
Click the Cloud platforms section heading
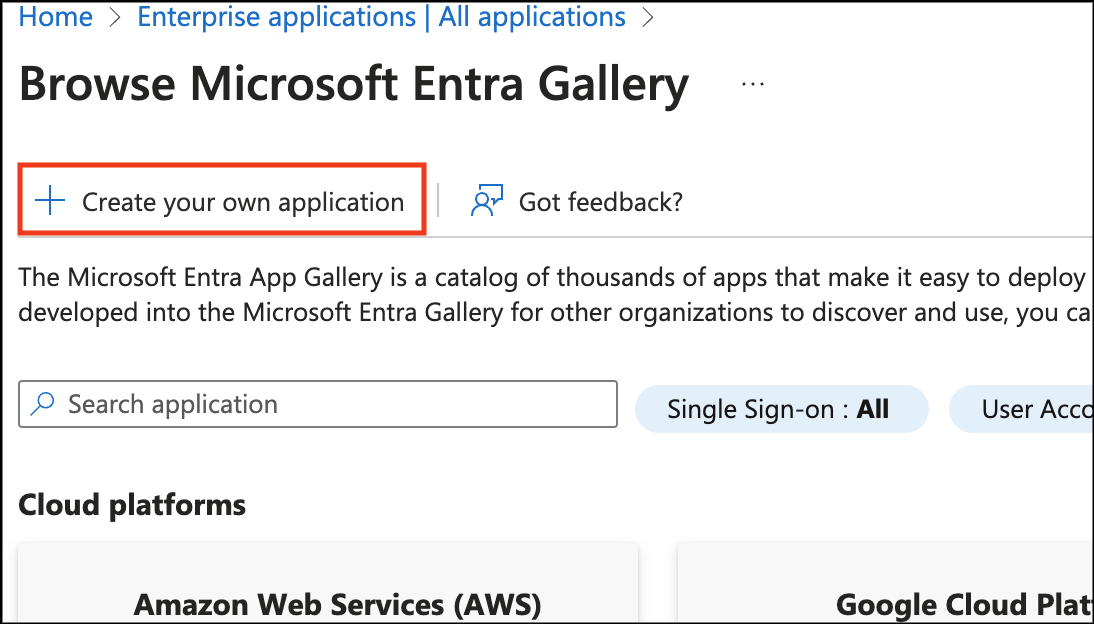(132, 505)
